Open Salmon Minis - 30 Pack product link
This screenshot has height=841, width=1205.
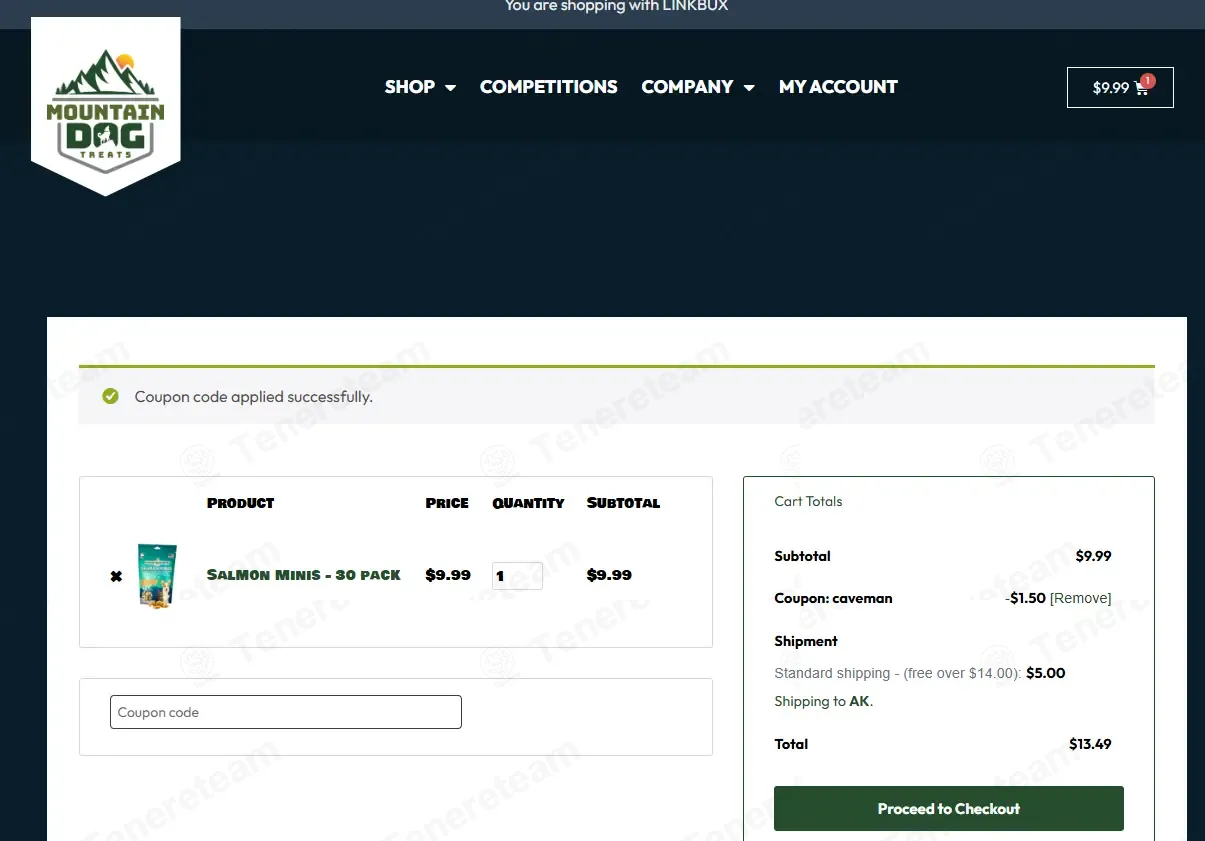pyautogui.click(x=304, y=575)
